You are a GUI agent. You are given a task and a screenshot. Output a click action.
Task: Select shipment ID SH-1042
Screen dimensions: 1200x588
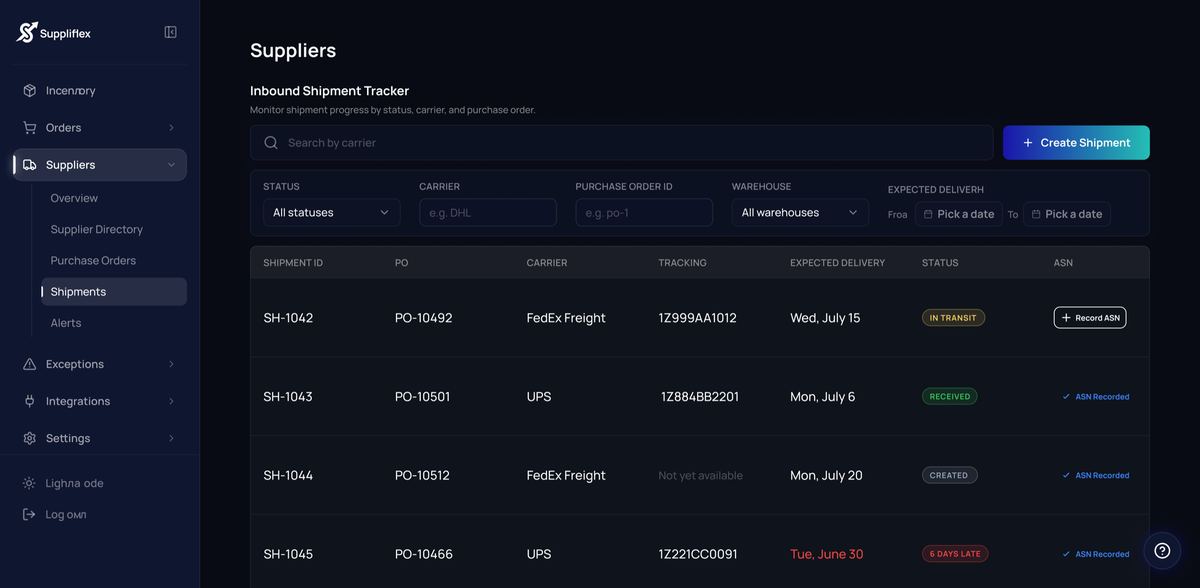click(x=288, y=318)
